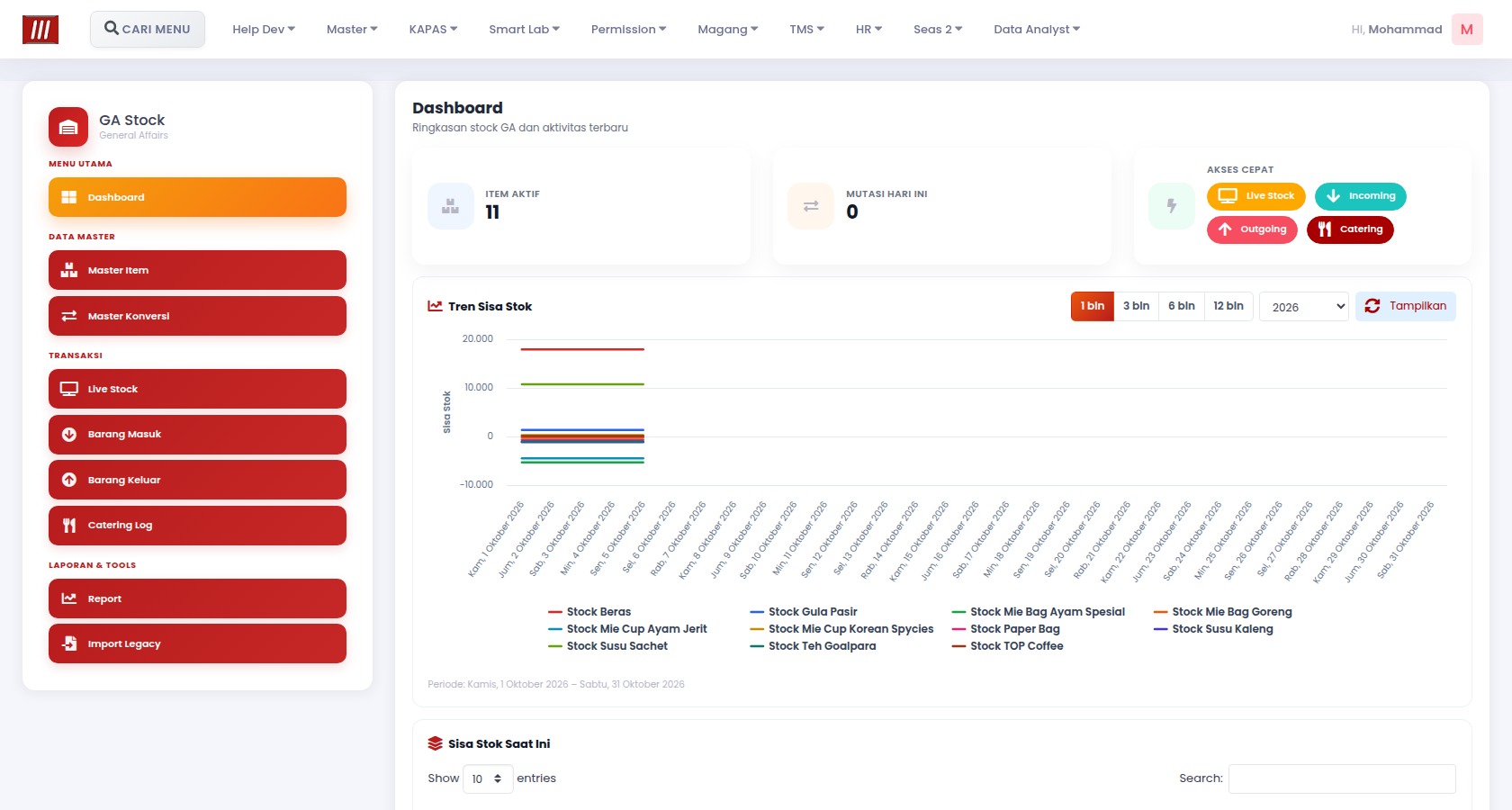Open Master Item in sidebar
This screenshot has height=810, width=1512.
click(x=197, y=270)
